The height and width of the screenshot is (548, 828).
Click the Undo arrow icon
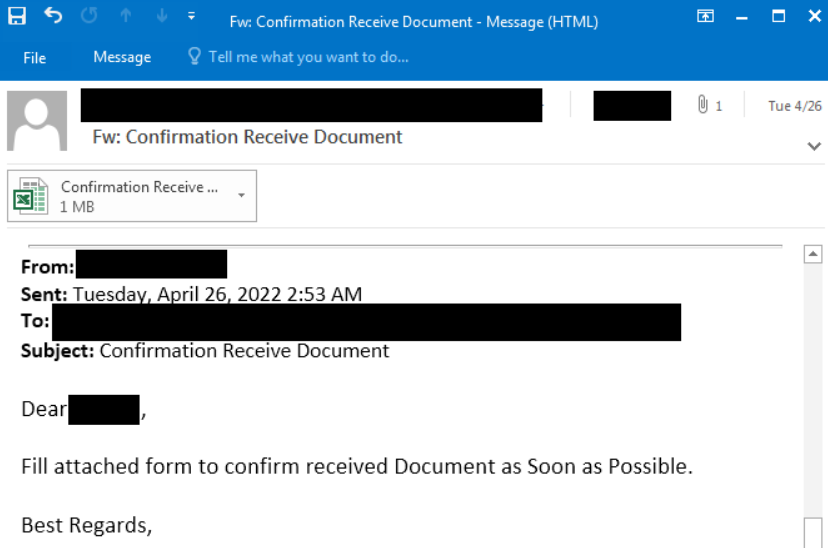(53, 16)
